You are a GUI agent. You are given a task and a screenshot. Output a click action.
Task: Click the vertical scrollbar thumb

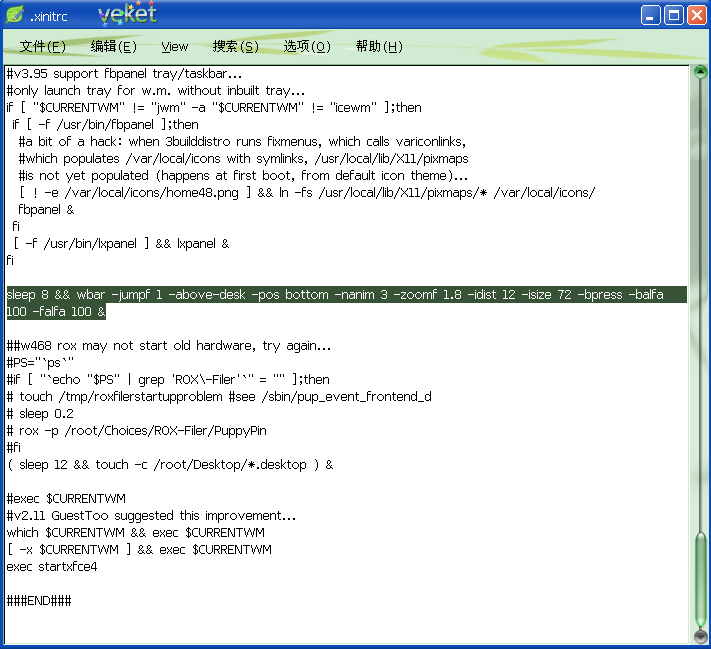(701, 581)
